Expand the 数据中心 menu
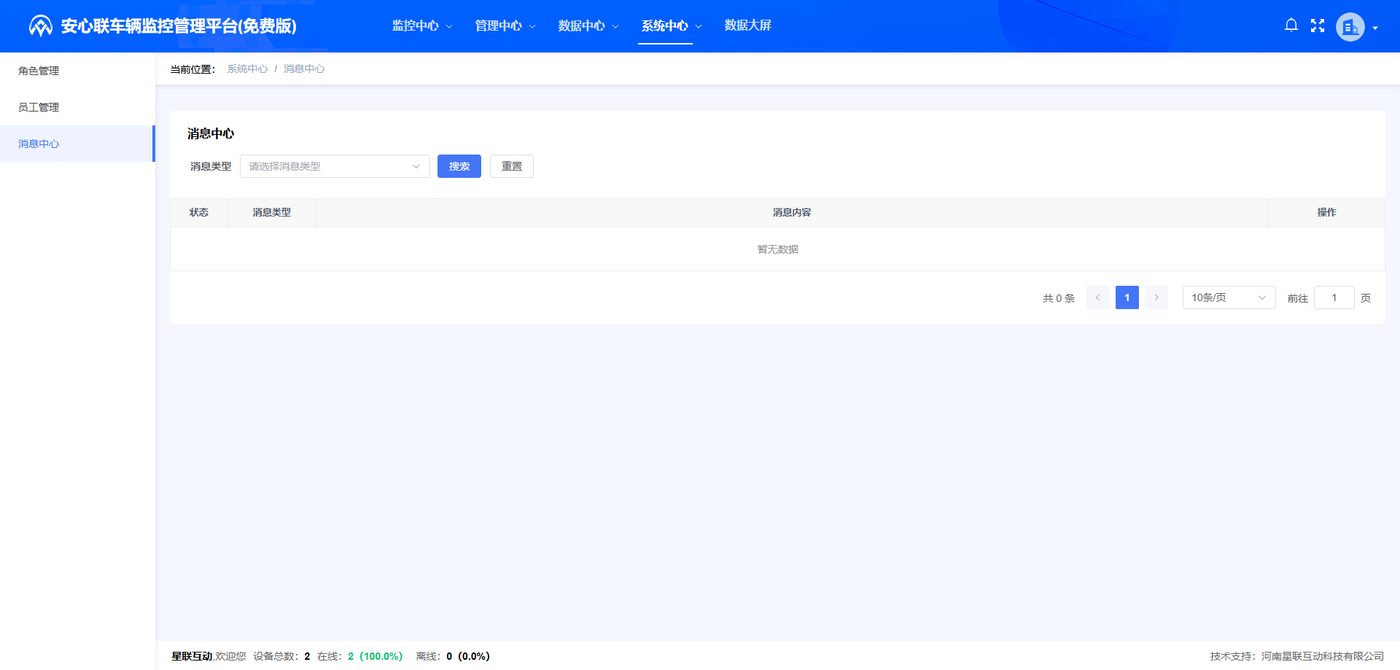The height and width of the screenshot is (670, 1400). [588, 26]
